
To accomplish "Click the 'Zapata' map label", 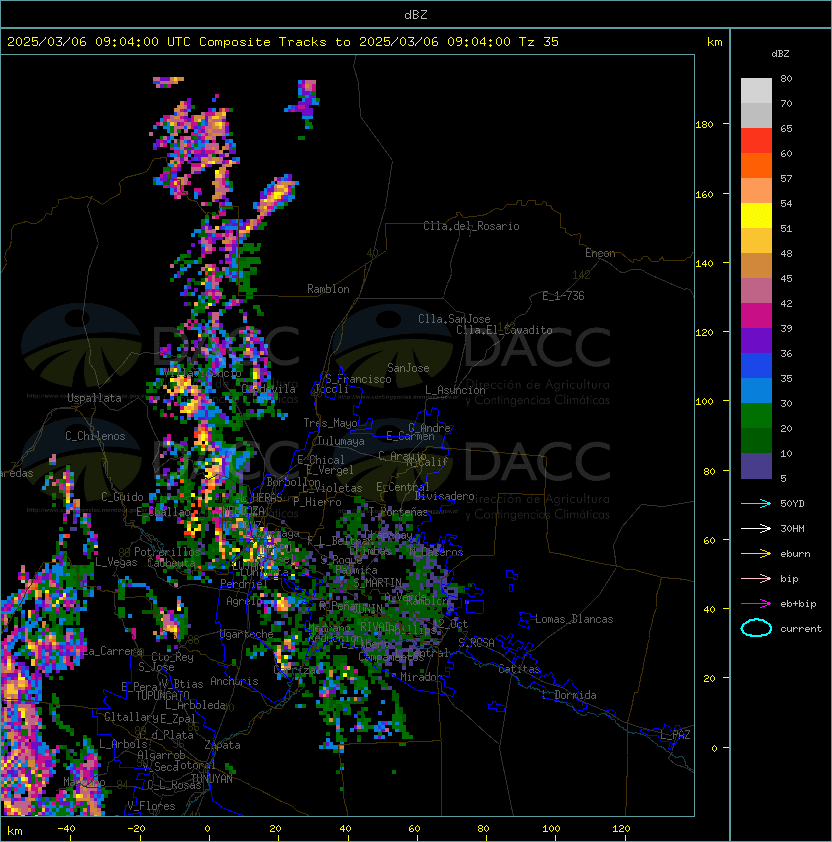I will coord(222,745).
